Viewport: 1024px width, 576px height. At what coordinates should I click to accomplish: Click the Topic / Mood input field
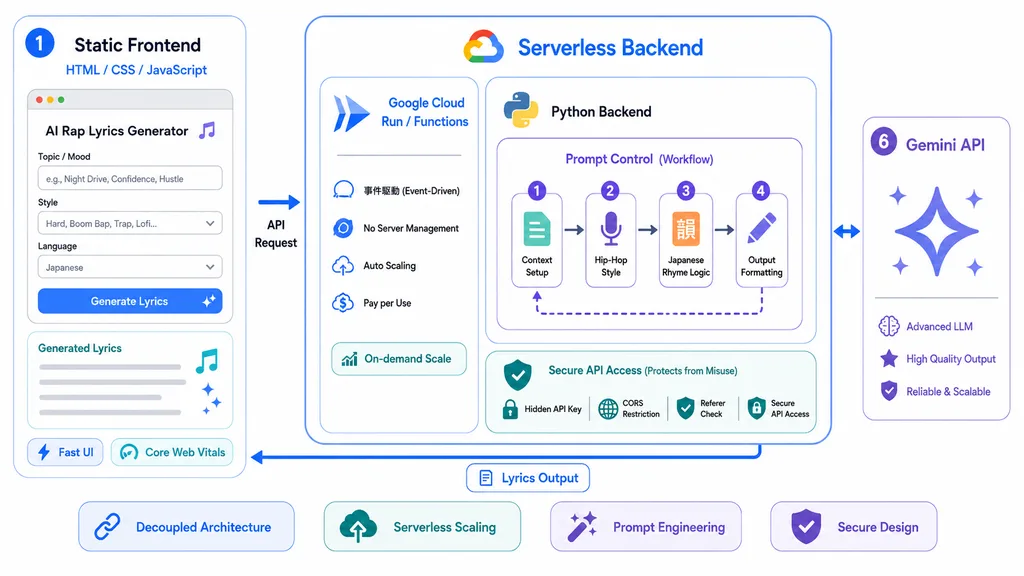coord(130,178)
